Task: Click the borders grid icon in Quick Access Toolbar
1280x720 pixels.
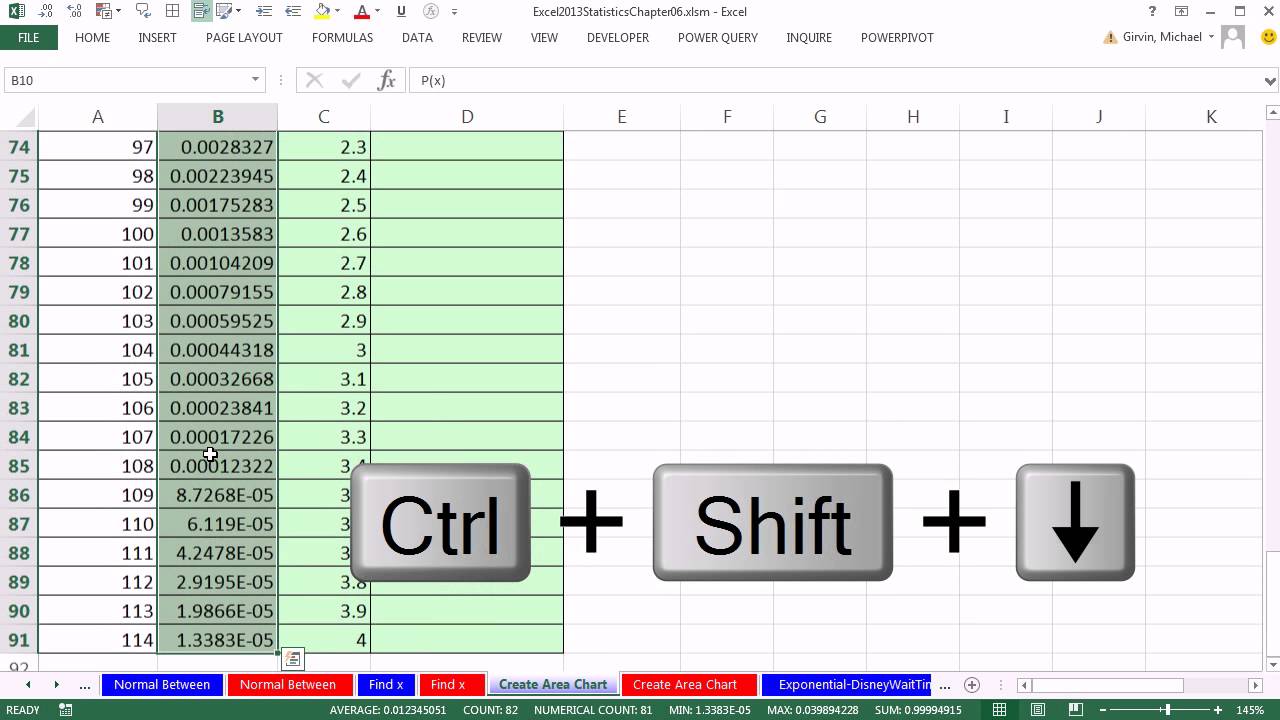Action: pyautogui.click(x=172, y=11)
